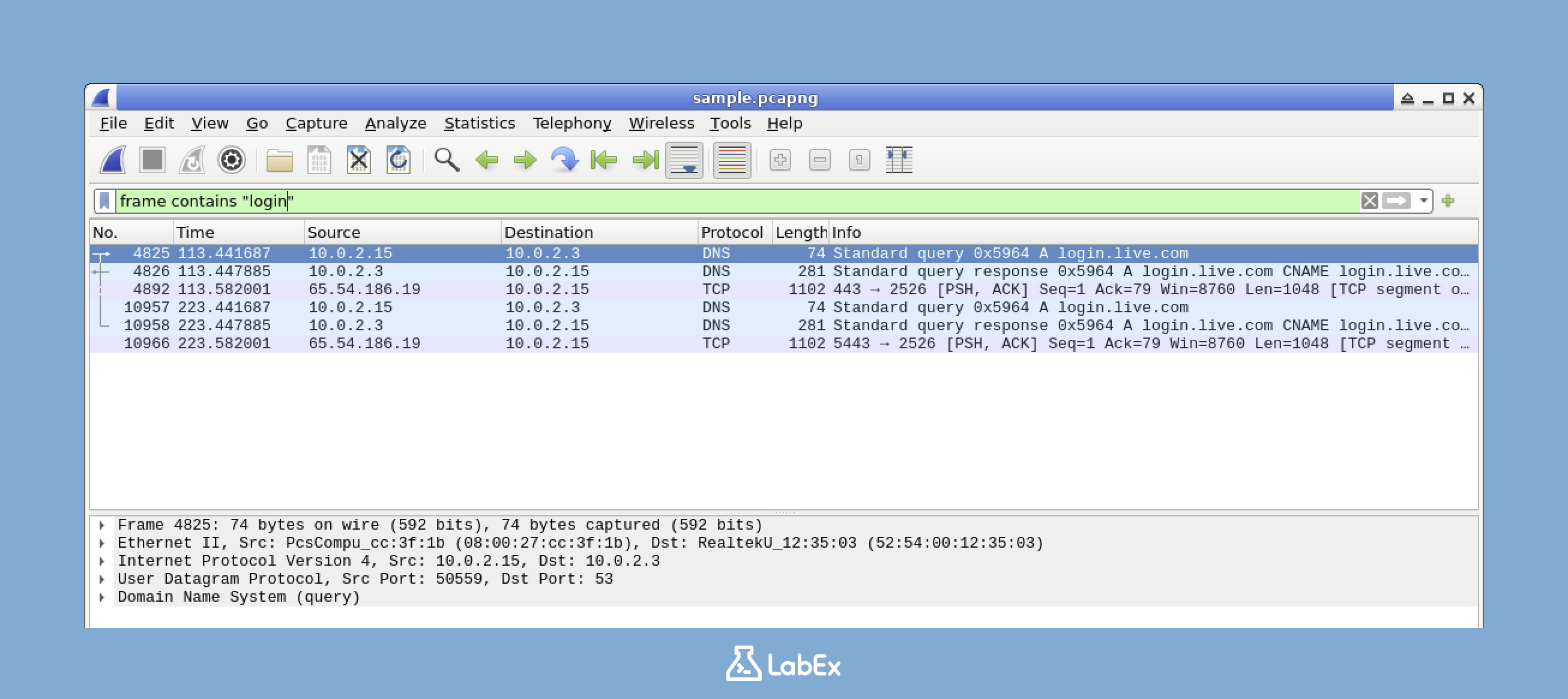Viewport: 1568px width, 699px height.
Task: Open the Statistics menu
Action: coord(480,123)
